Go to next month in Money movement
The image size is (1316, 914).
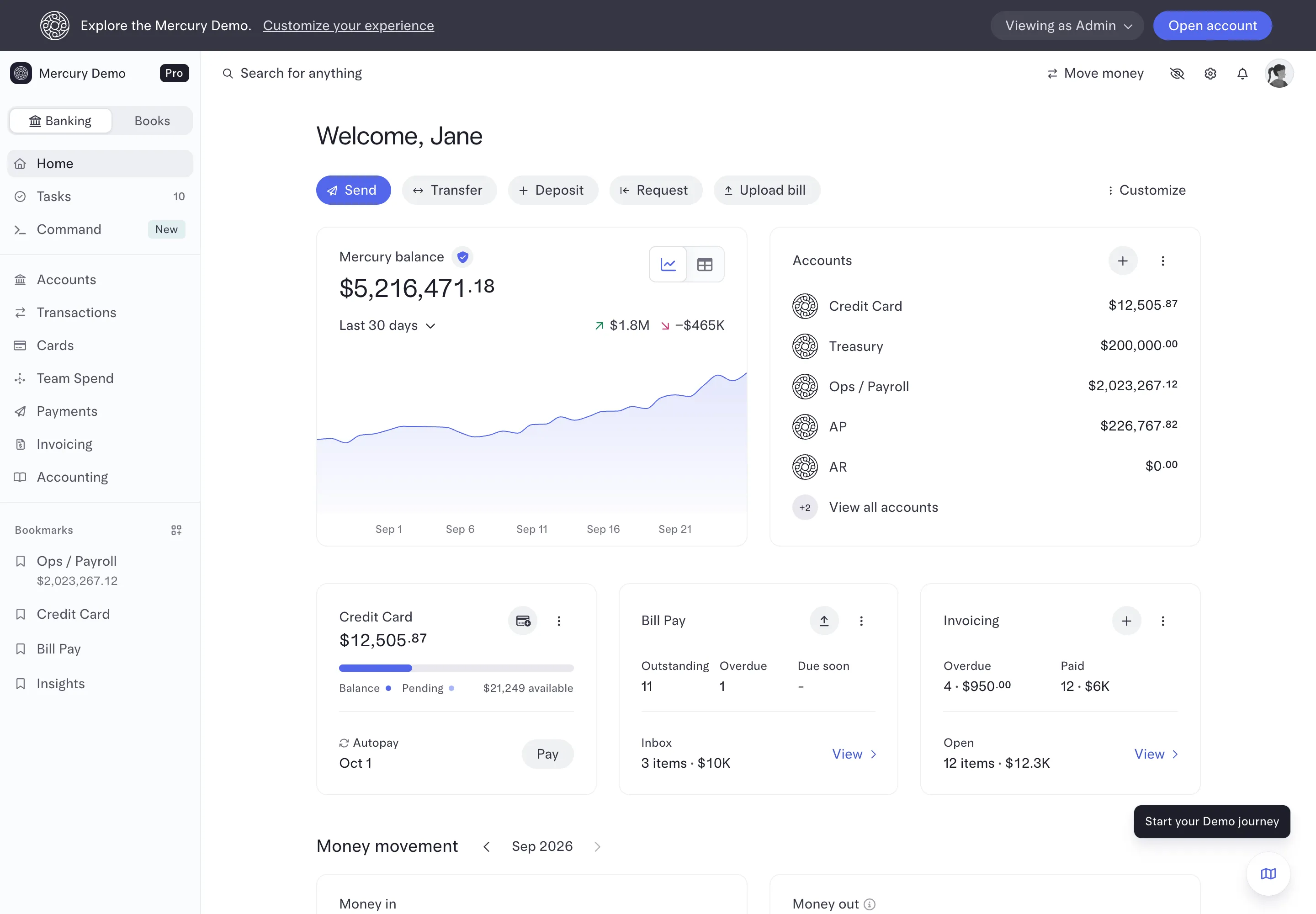(x=597, y=846)
